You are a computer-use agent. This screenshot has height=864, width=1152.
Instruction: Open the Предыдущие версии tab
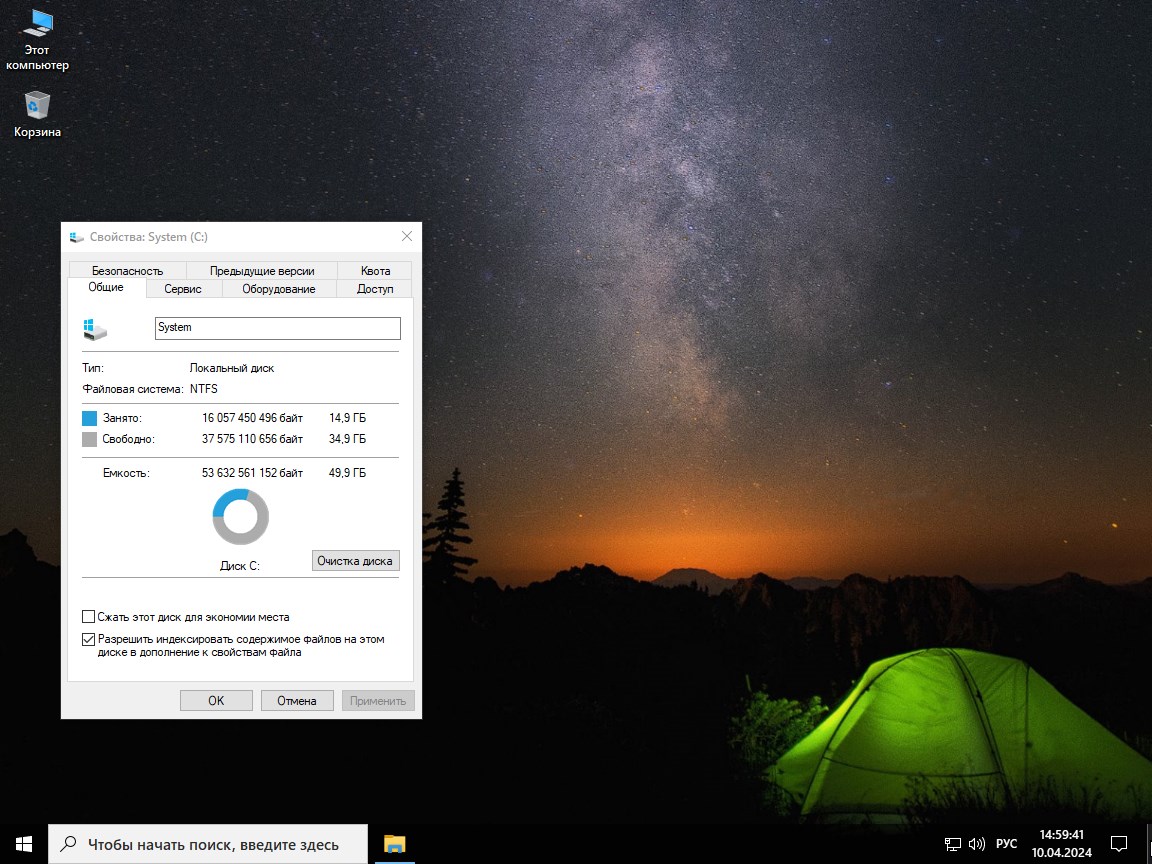tap(262, 270)
